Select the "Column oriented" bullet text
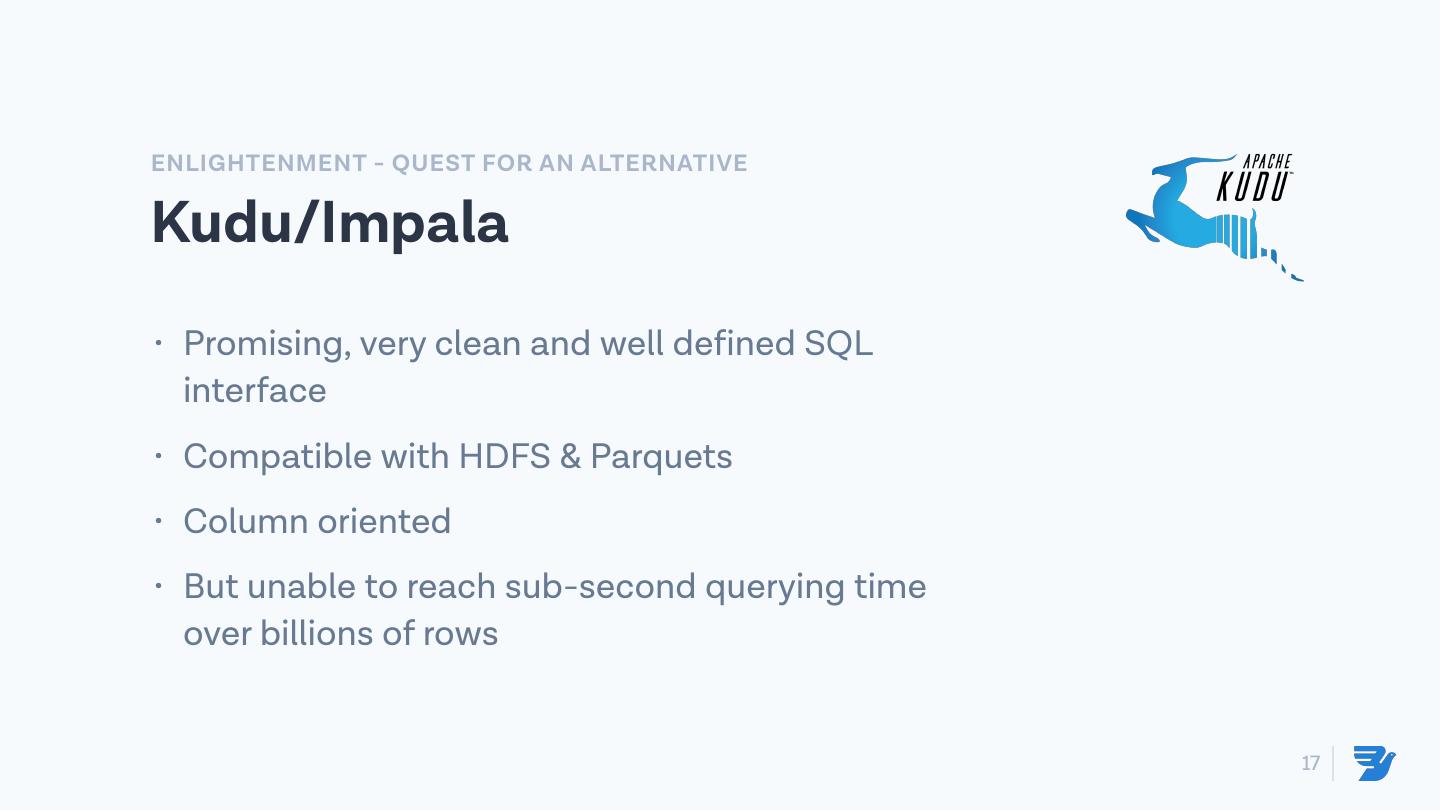This screenshot has width=1440, height=810. click(x=317, y=522)
